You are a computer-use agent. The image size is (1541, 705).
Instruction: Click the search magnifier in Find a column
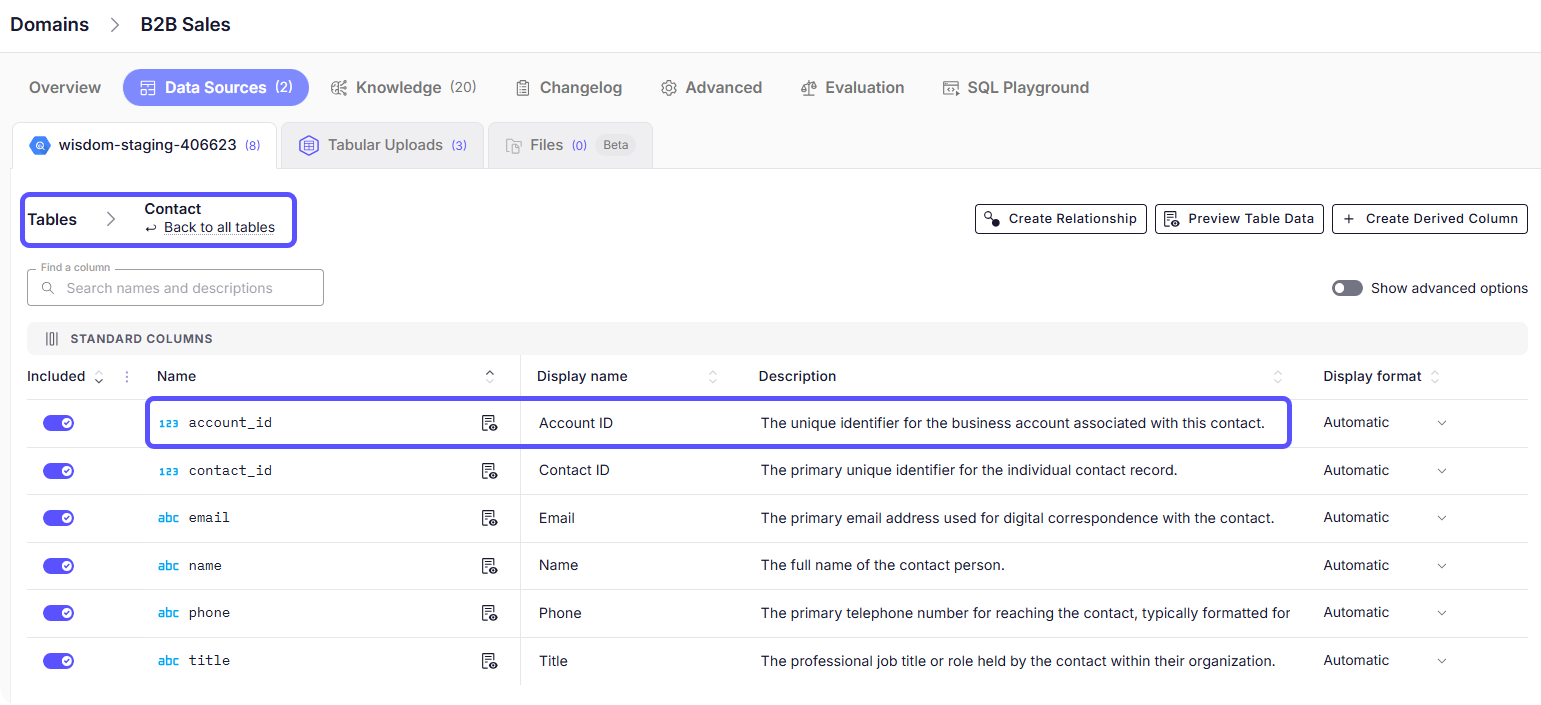pyautogui.click(x=48, y=287)
